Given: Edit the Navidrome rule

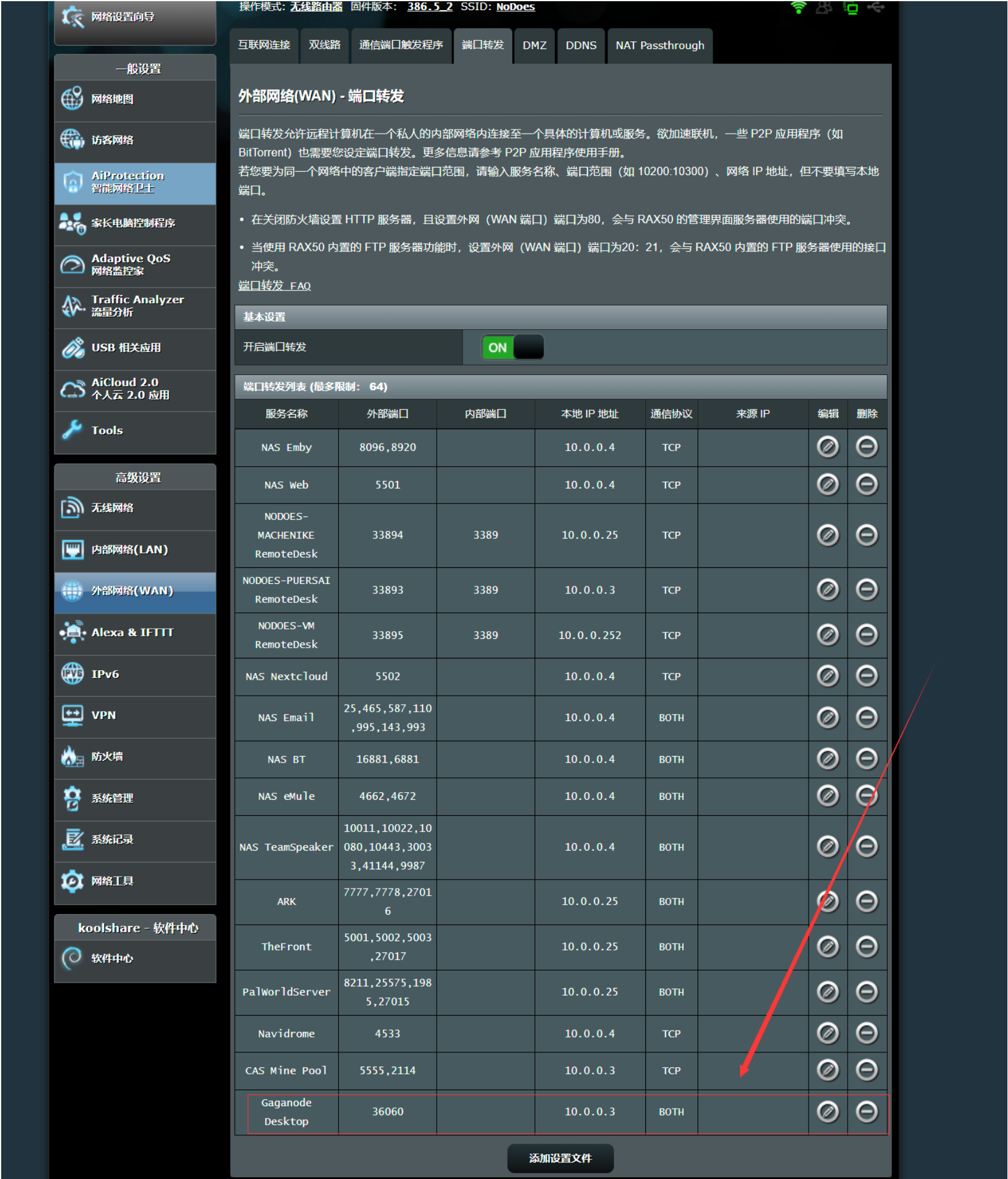Looking at the screenshot, I should pos(828,1033).
